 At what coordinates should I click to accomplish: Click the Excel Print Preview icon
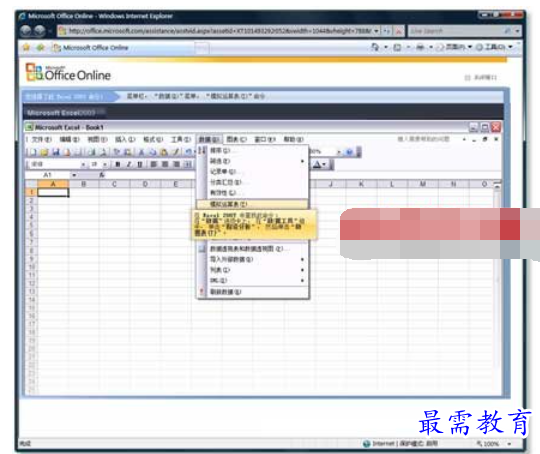click(x=103, y=152)
